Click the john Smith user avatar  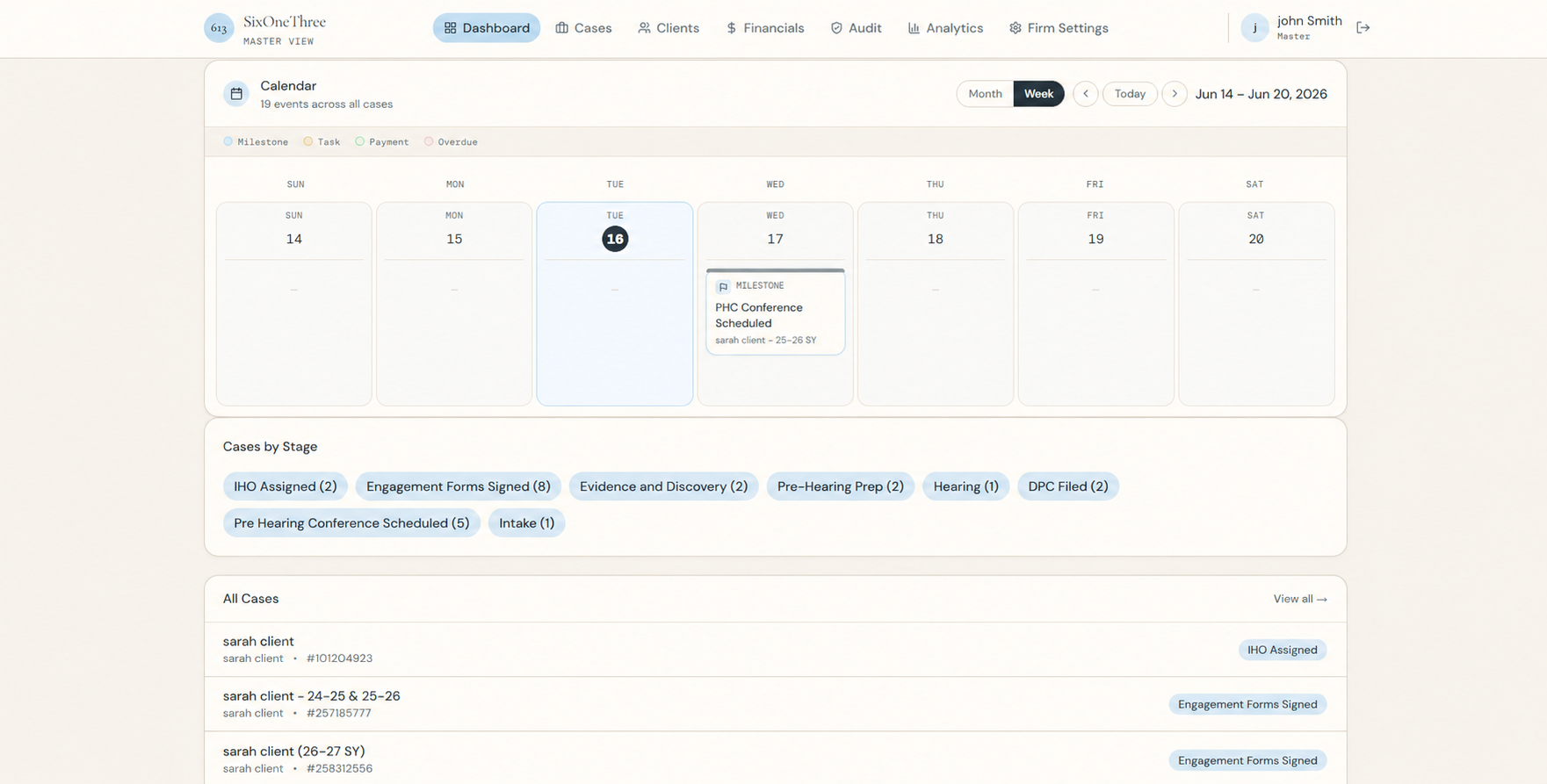click(x=1254, y=28)
